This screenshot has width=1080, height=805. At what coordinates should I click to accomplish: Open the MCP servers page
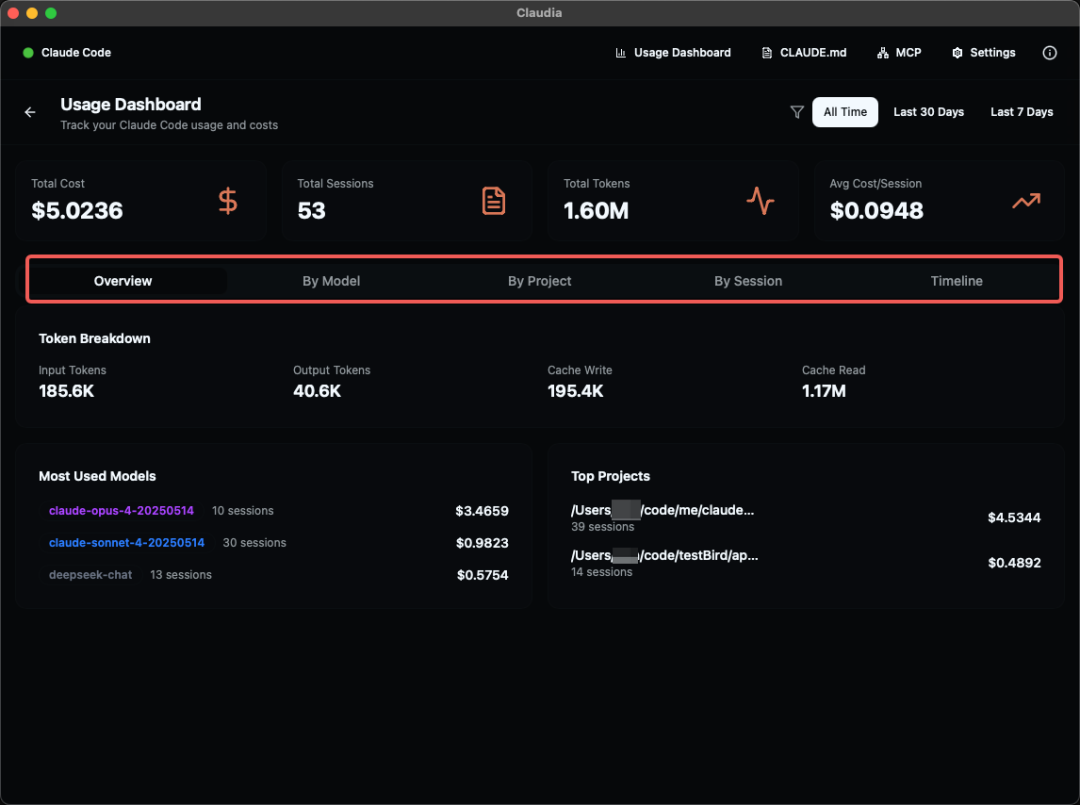click(900, 53)
